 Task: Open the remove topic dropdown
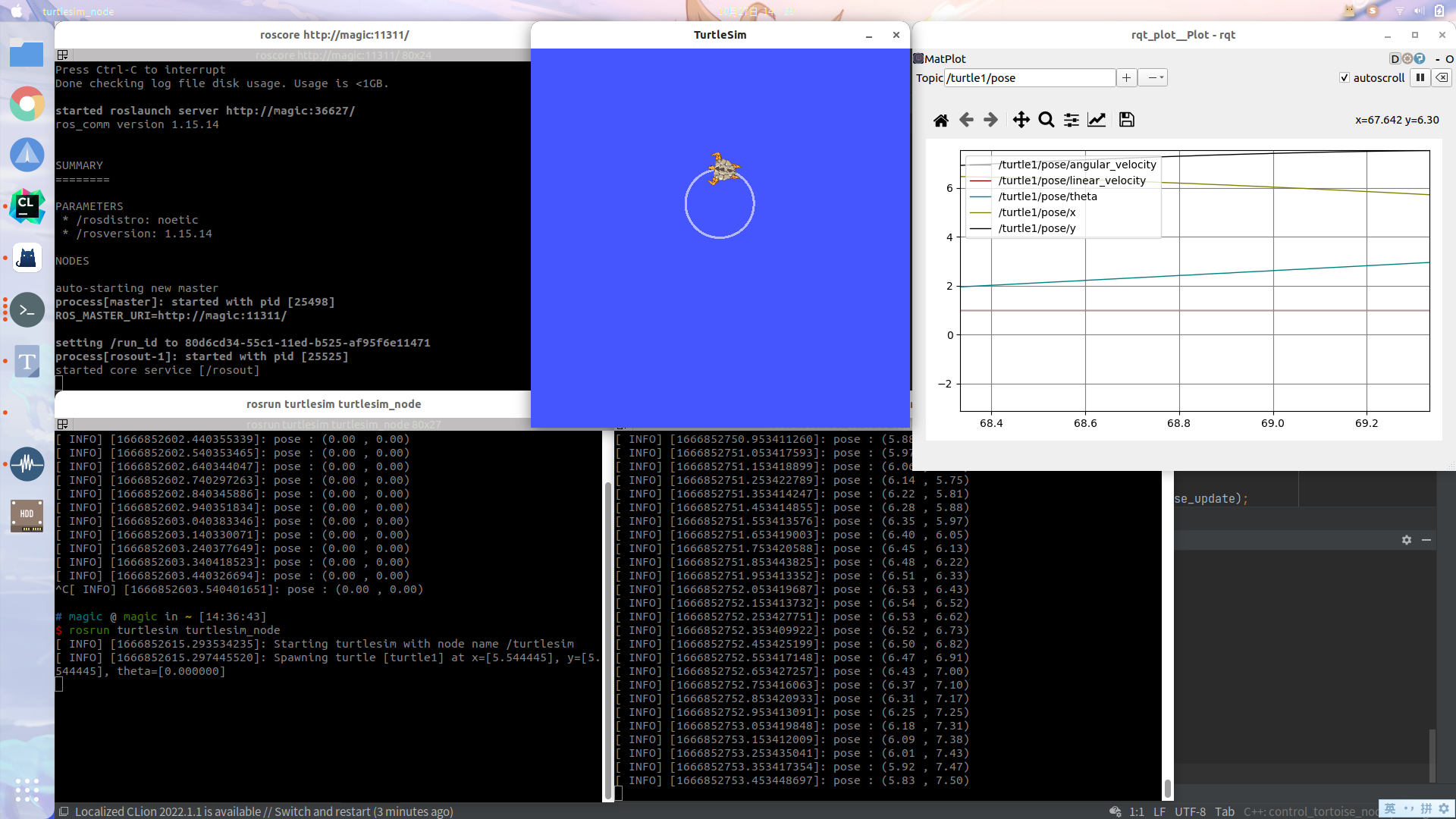tap(1153, 77)
